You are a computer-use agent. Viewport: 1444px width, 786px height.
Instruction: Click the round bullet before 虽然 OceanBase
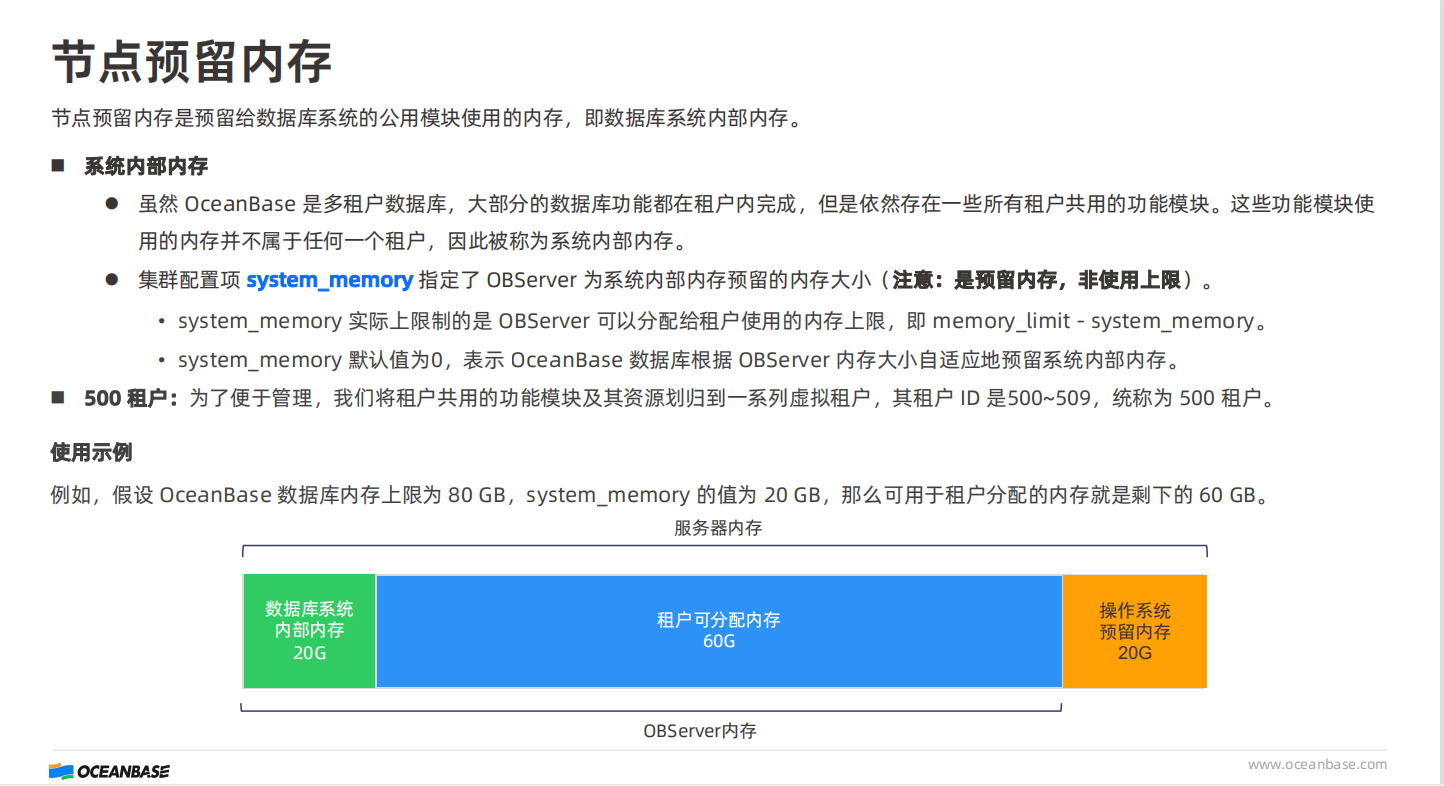(x=112, y=204)
